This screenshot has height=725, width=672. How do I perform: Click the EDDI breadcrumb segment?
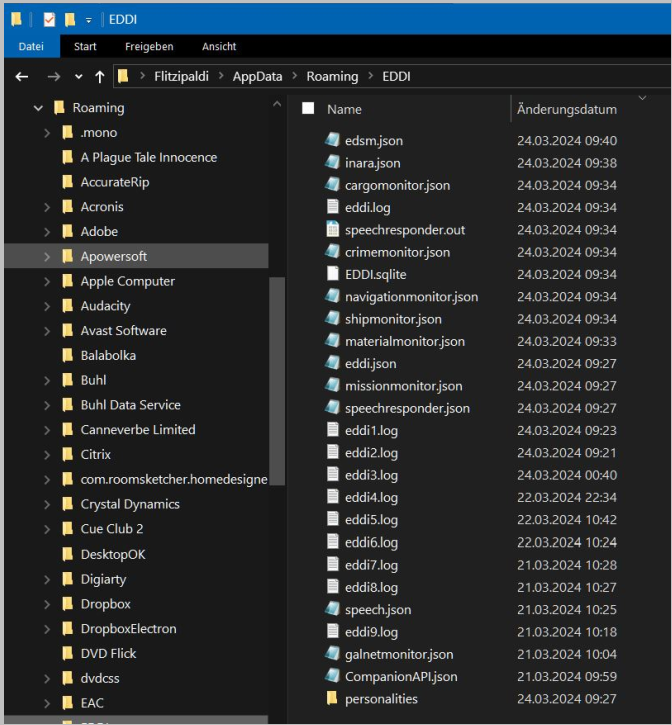pos(396,76)
